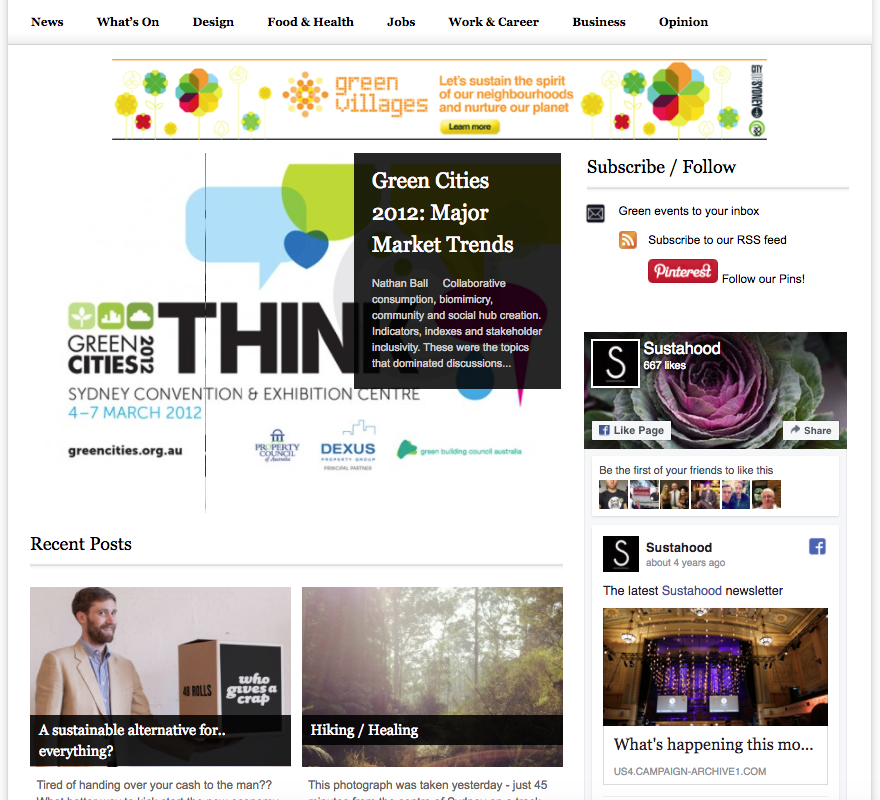The image size is (880, 800).
Task: Open the Pinterest logo badge
Action: [682, 271]
